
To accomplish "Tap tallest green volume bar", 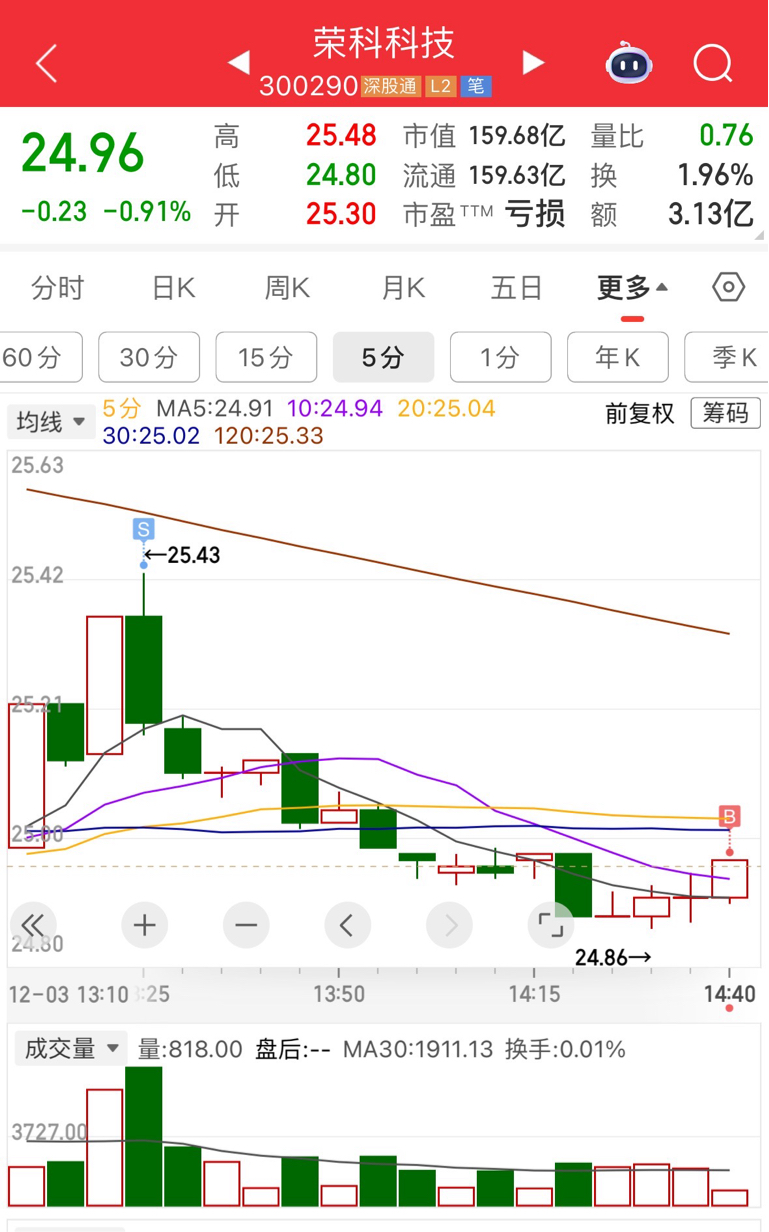I will 144,1136.
